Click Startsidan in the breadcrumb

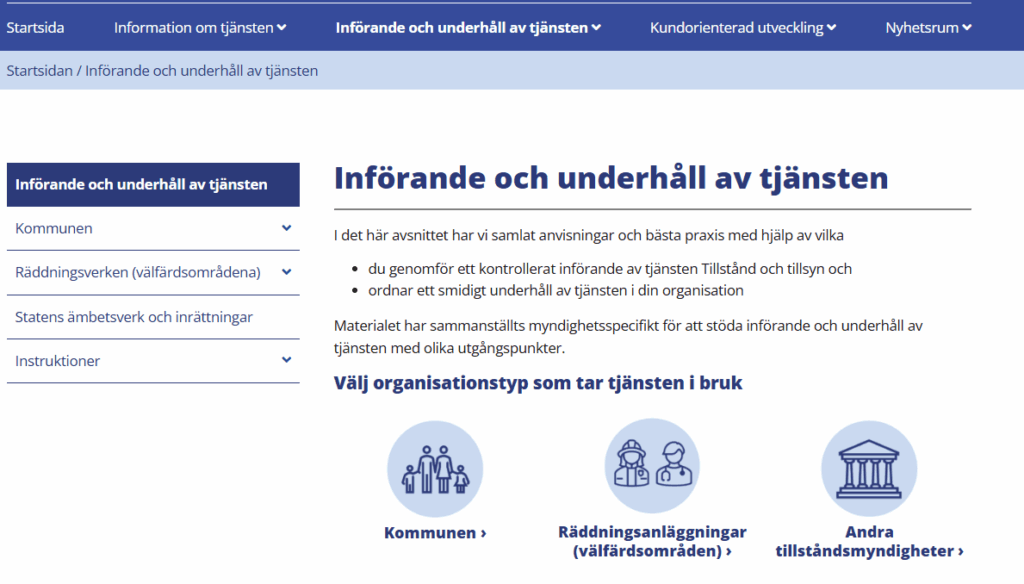click(39, 71)
